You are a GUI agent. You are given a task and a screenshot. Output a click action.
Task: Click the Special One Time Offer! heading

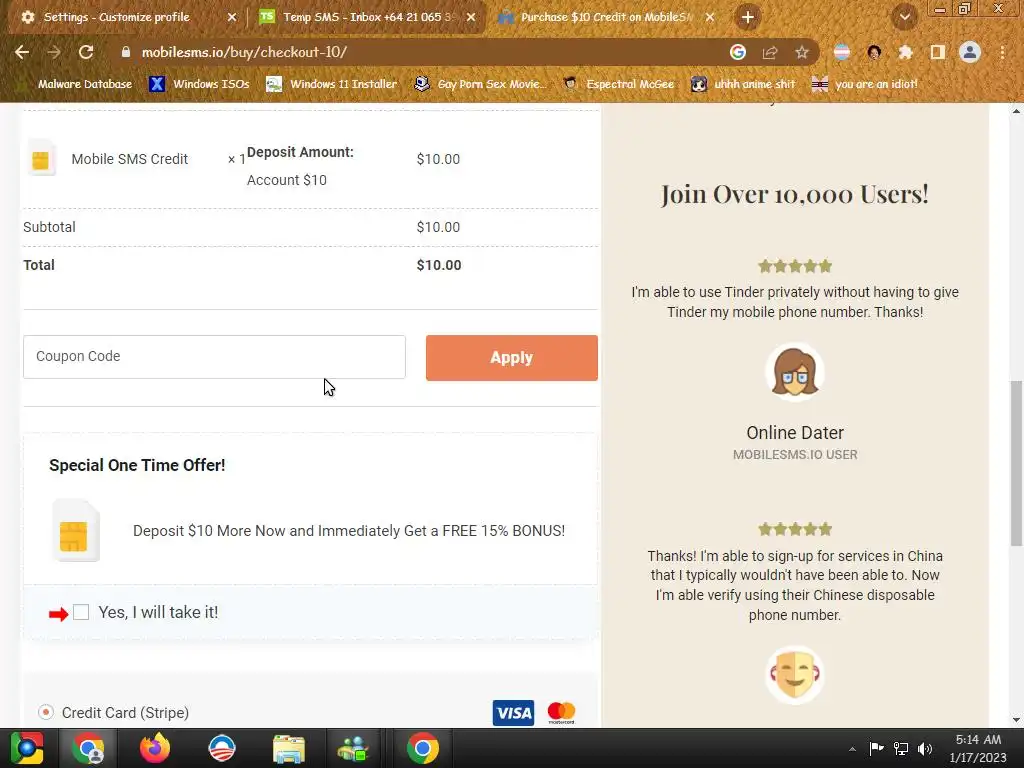click(x=137, y=466)
